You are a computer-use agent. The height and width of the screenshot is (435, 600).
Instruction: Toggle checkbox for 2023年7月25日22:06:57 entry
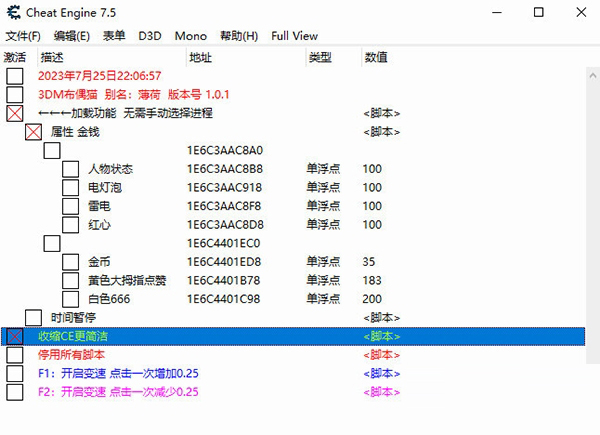[15, 76]
